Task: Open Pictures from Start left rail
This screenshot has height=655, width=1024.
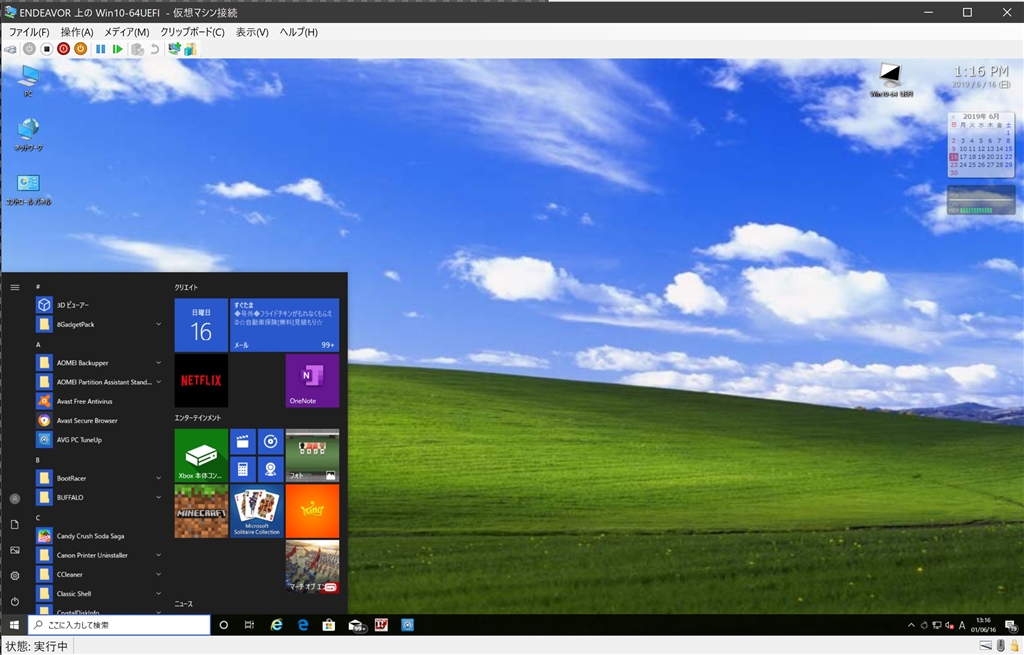Action: (x=15, y=550)
